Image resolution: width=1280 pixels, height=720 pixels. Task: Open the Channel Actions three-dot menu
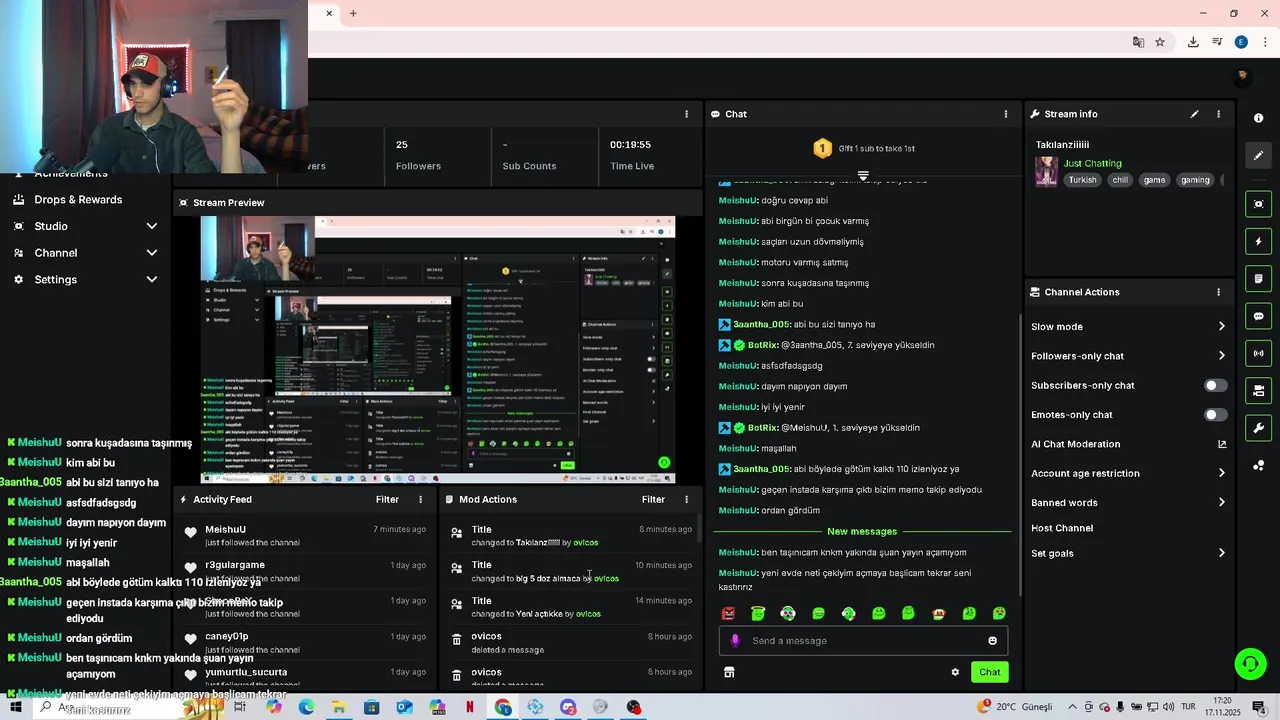(x=1218, y=292)
